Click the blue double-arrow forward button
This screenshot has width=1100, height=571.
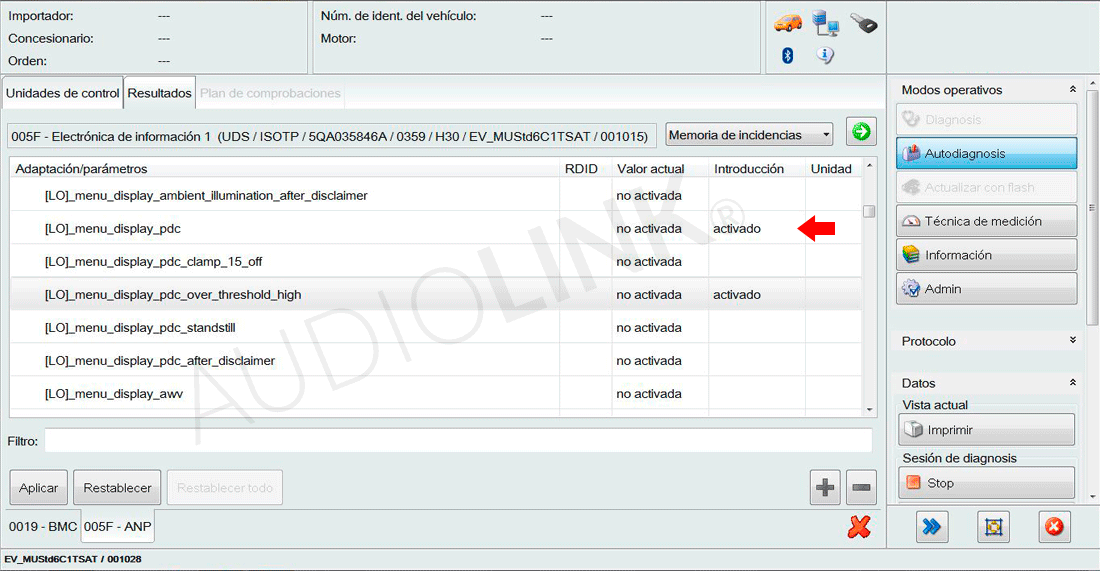[x=932, y=527]
